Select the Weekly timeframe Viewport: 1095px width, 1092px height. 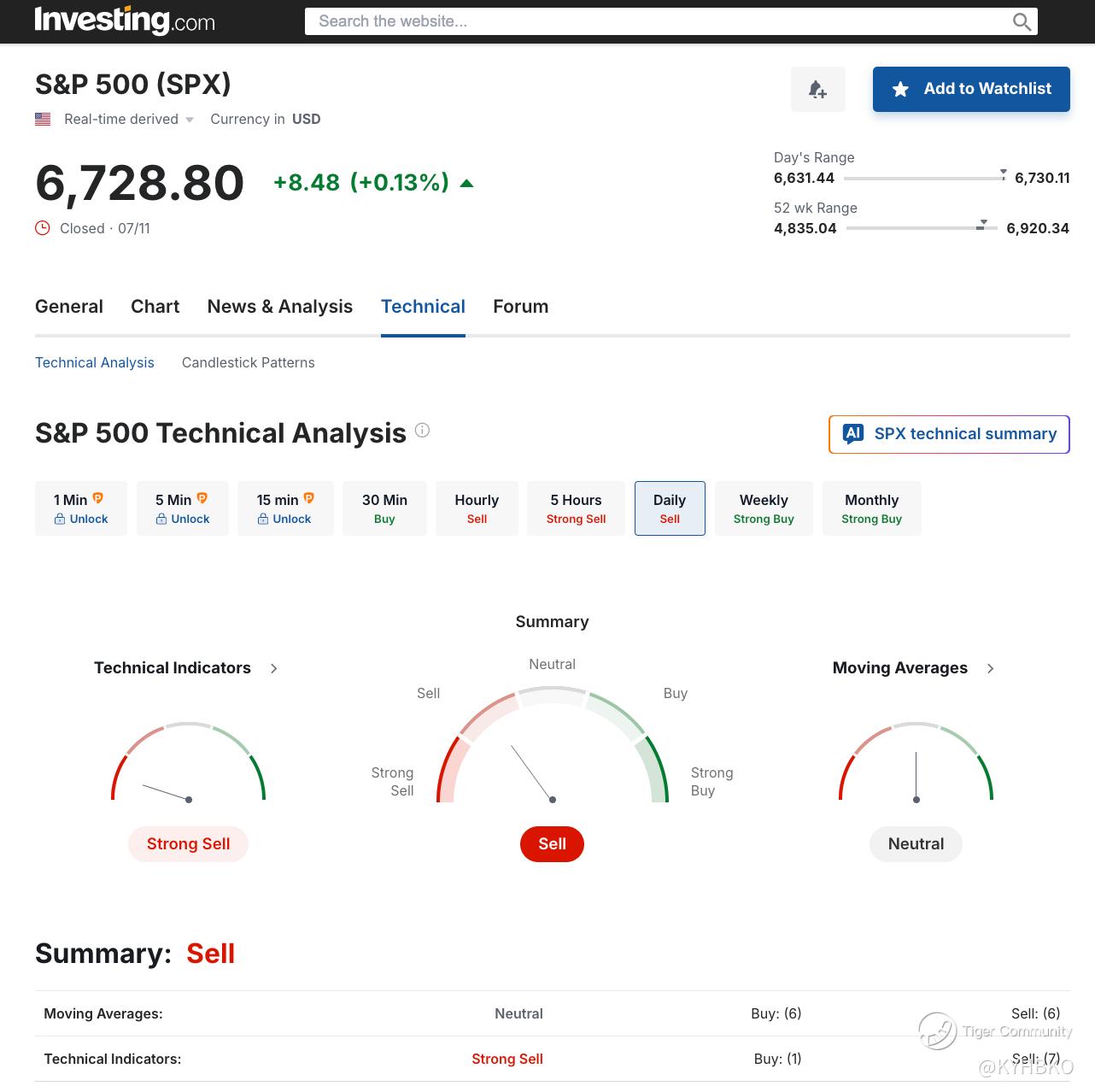tap(764, 508)
